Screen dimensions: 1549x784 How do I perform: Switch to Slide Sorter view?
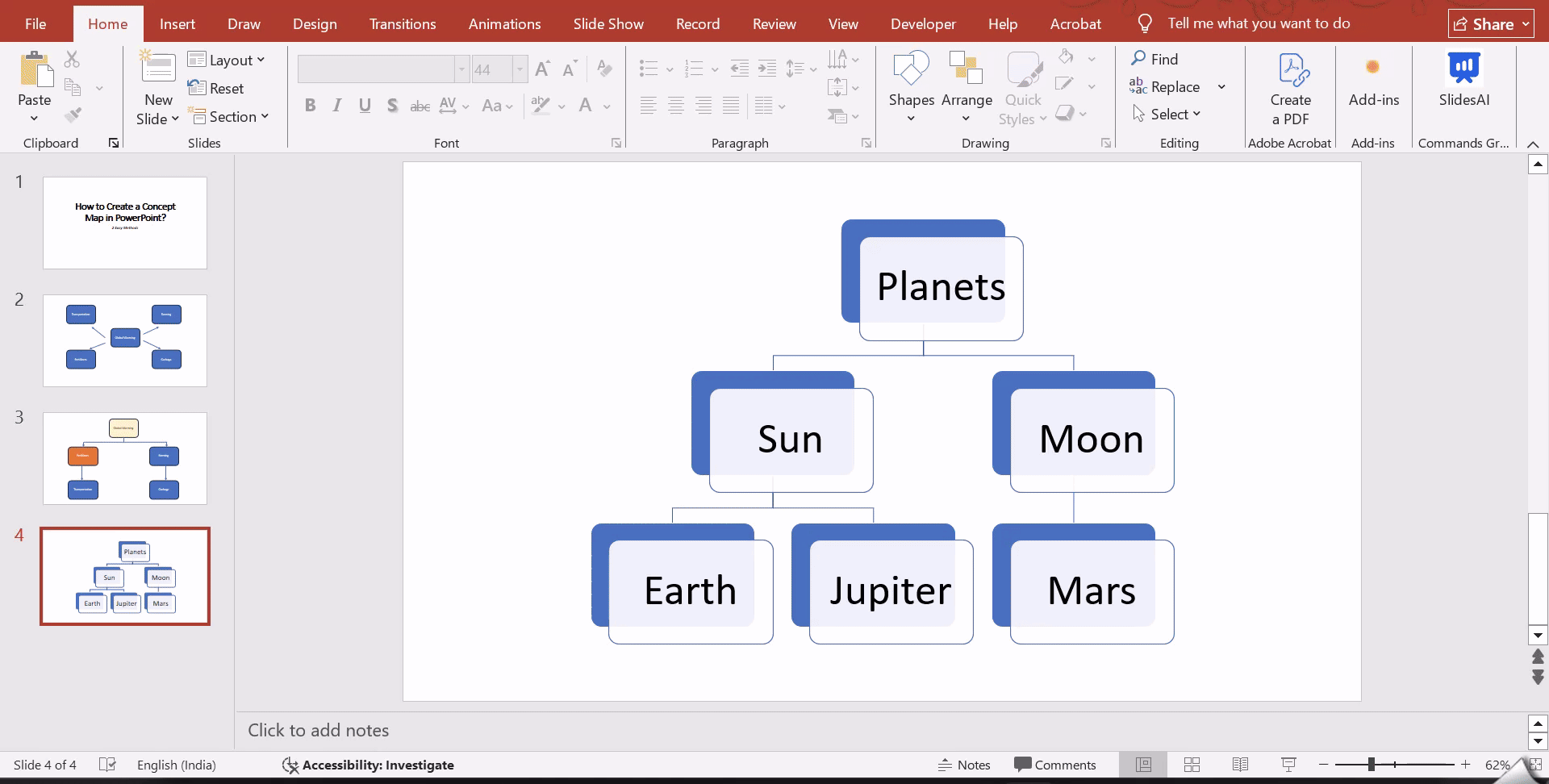1192,764
